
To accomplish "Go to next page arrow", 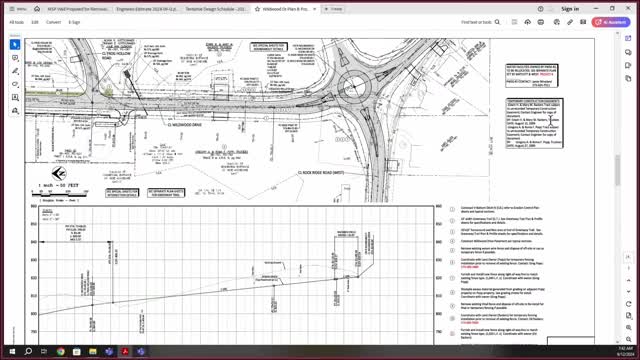I will 628,291.
